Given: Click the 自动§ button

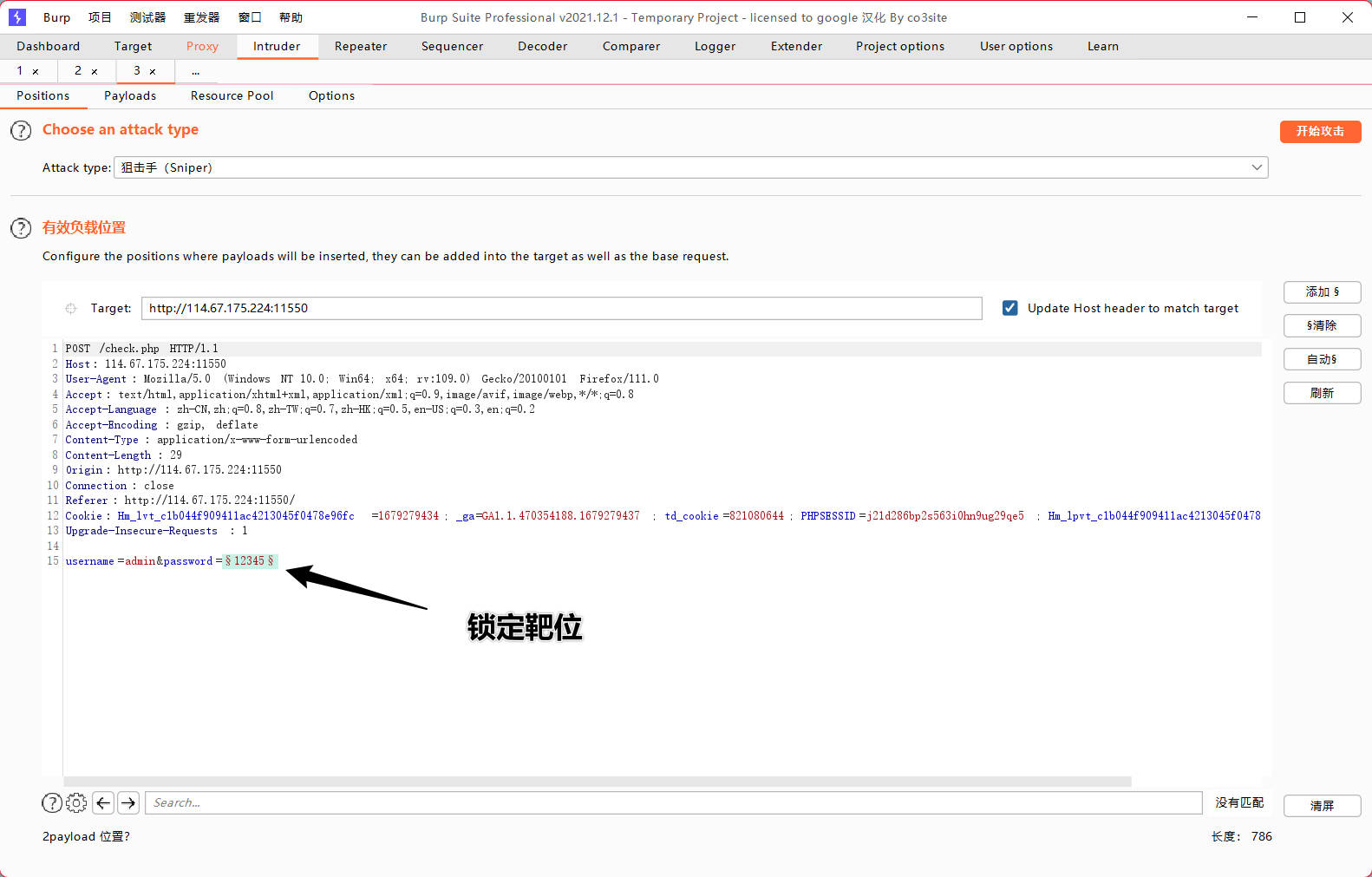Looking at the screenshot, I should [x=1322, y=359].
